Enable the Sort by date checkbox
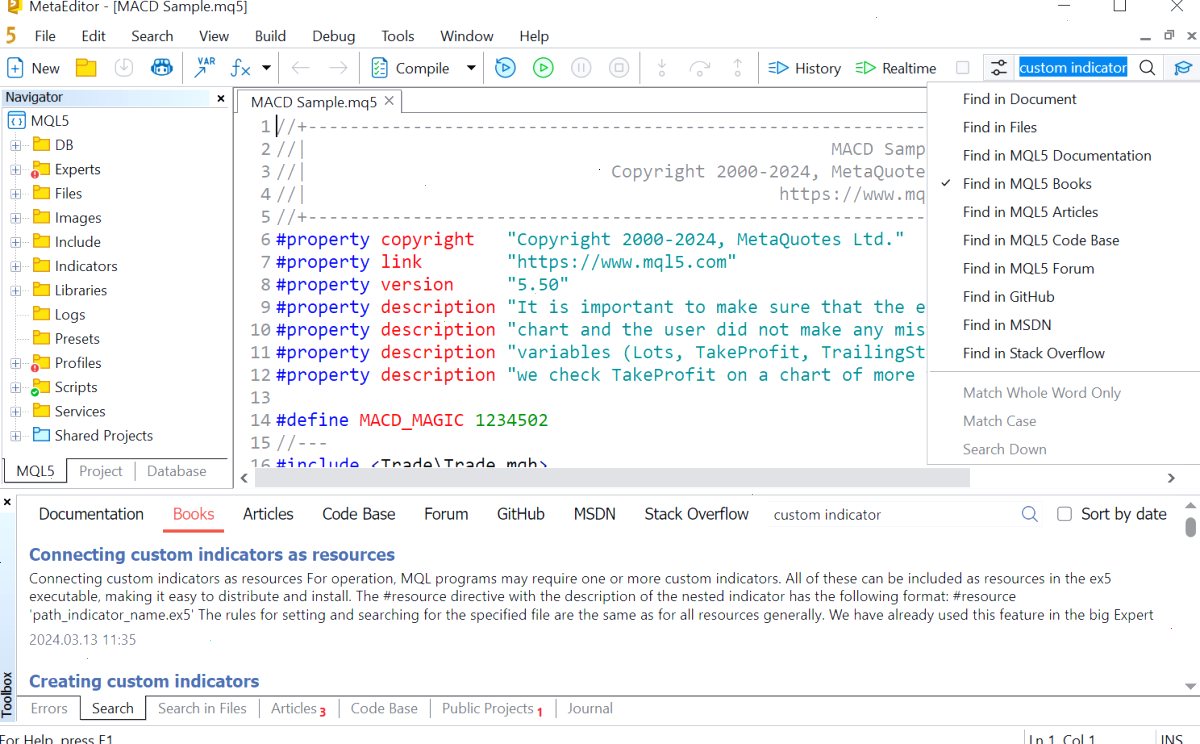 [x=1064, y=514]
